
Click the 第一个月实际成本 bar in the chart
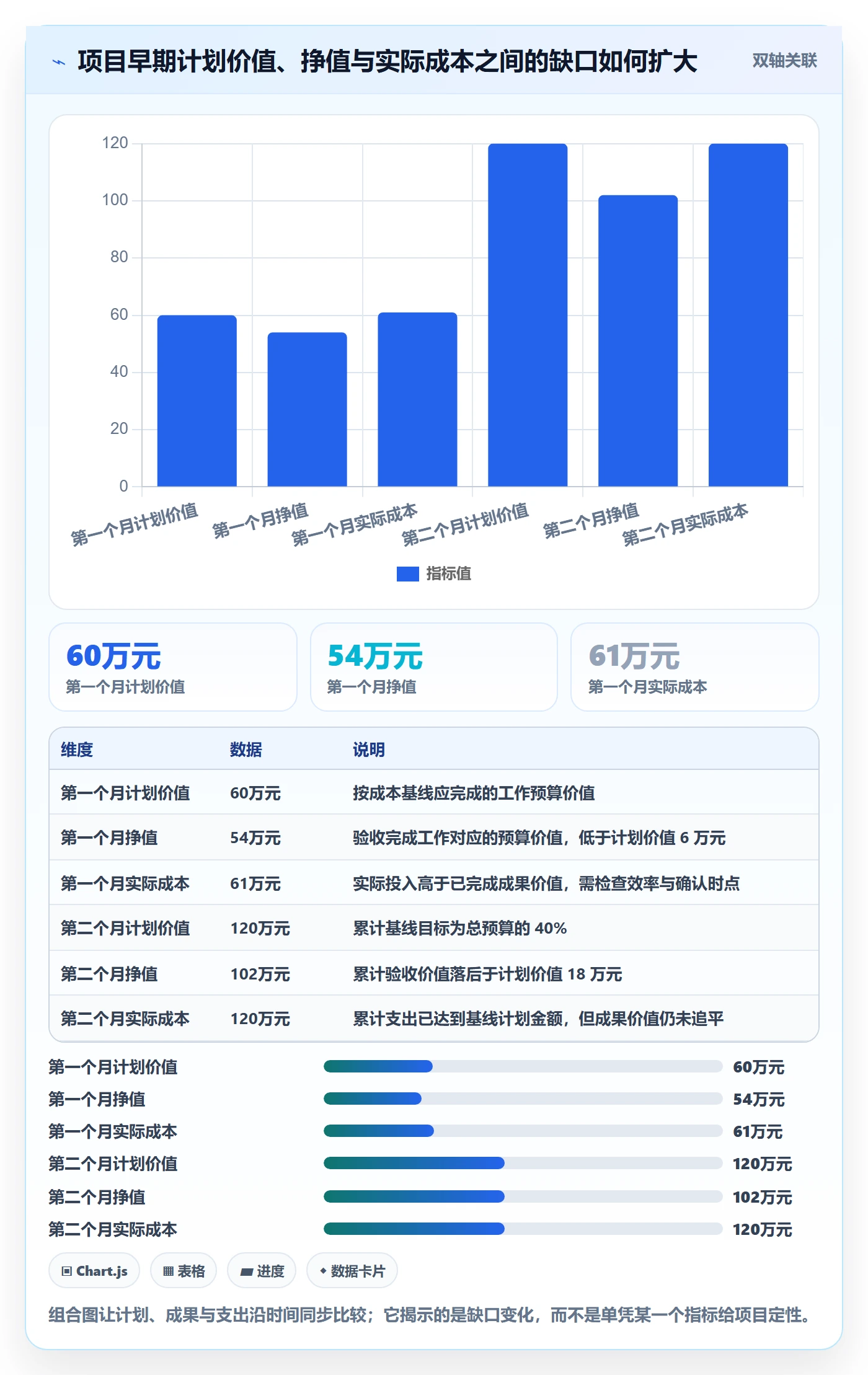click(418, 399)
